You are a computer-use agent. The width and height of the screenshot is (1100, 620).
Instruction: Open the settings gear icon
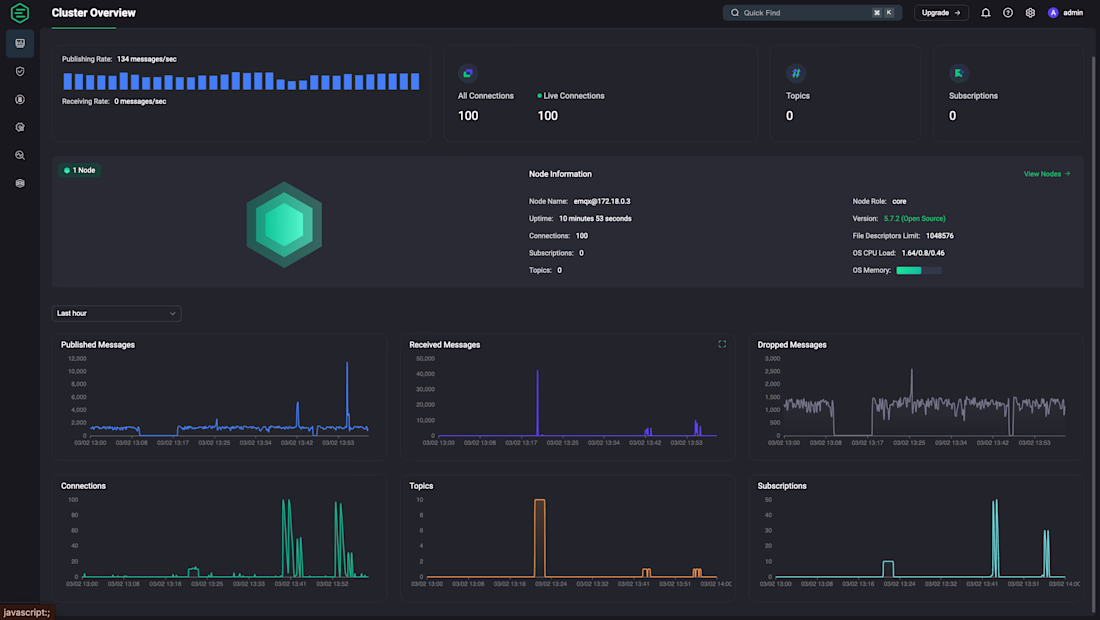pyautogui.click(x=1030, y=13)
